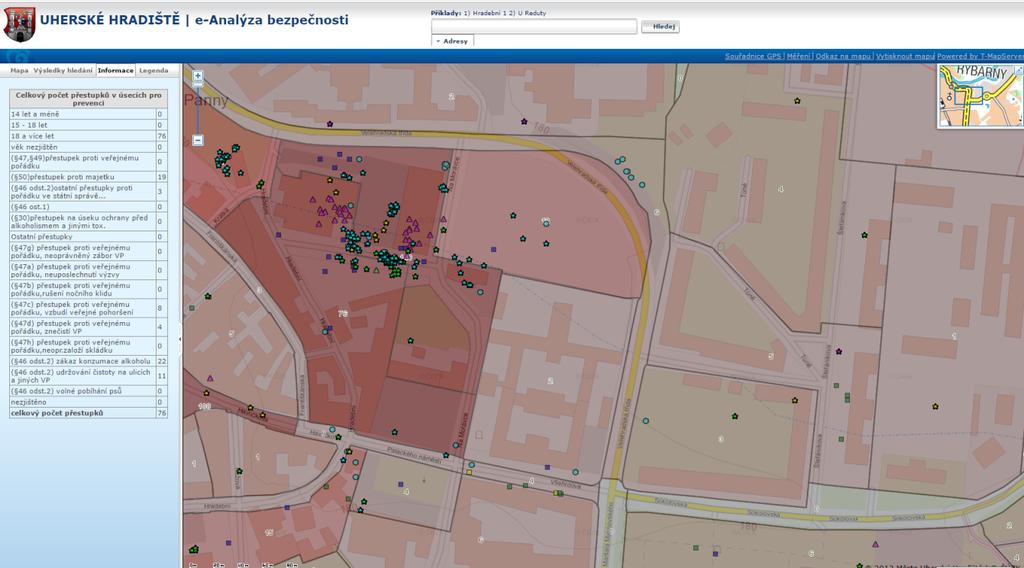This screenshot has height=568, width=1024.
Task: Zoom in with the map plus button
Action: 198,76
